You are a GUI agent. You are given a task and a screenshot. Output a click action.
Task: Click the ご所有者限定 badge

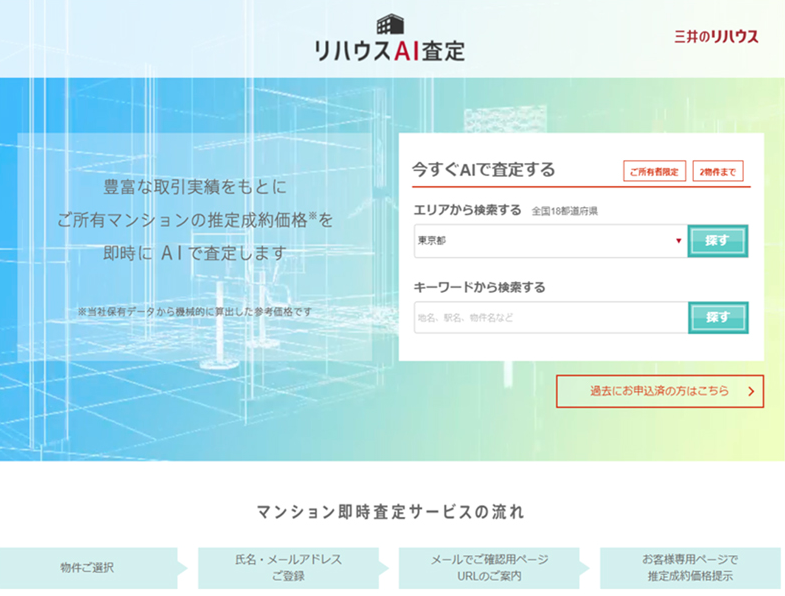[x=654, y=172]
